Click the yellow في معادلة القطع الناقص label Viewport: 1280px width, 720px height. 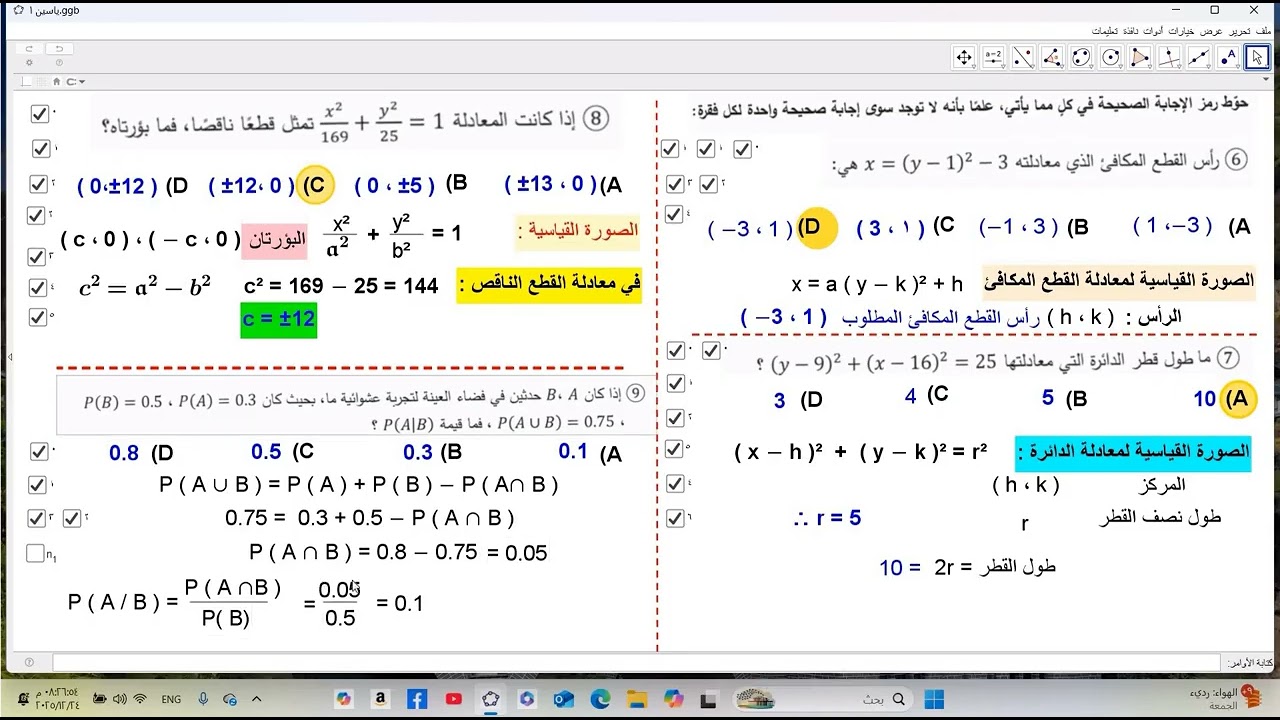pyautogui.click(x=549, y=285)
